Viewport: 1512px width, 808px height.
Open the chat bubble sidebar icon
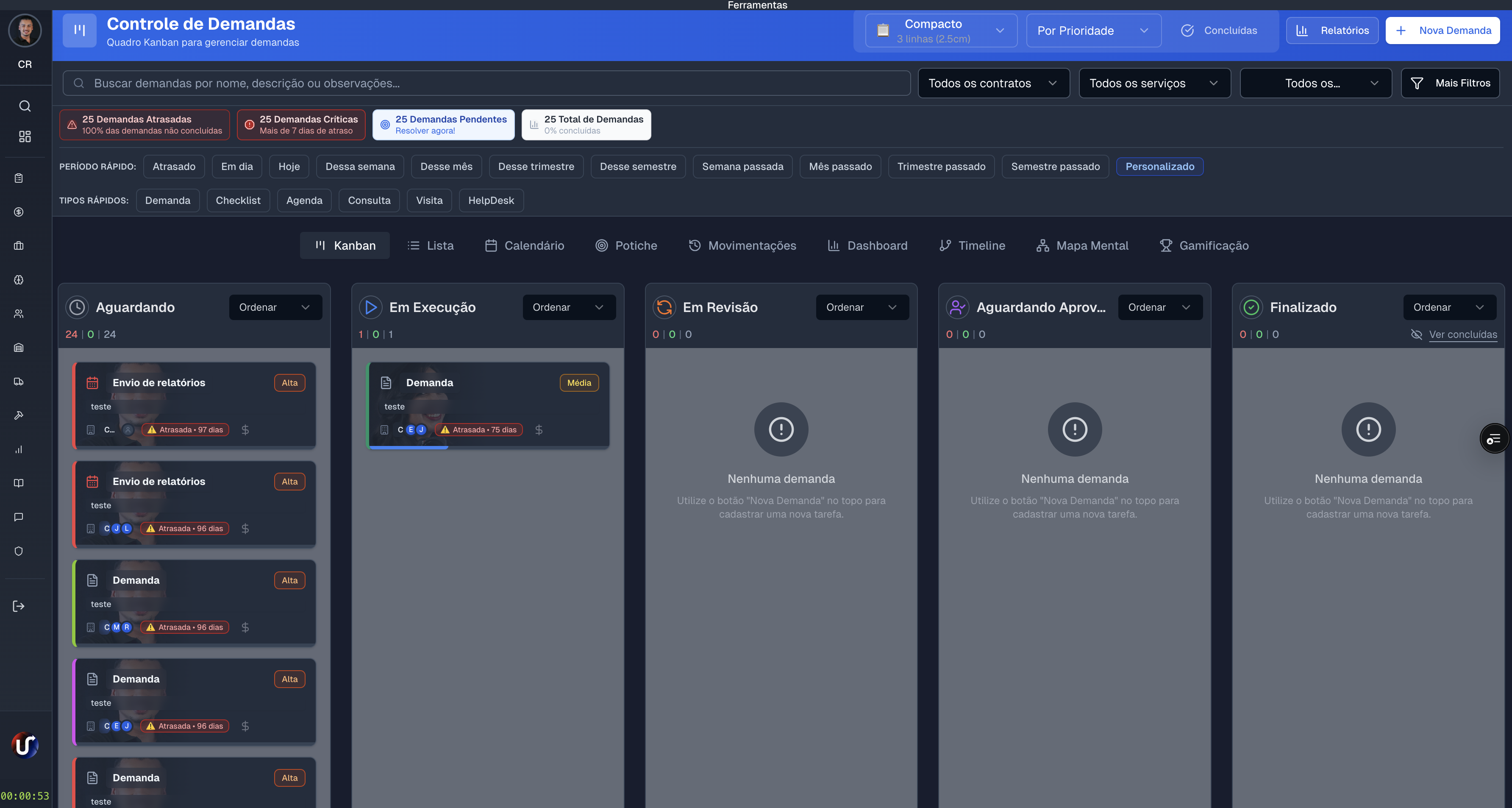click(x=19, y=517)
